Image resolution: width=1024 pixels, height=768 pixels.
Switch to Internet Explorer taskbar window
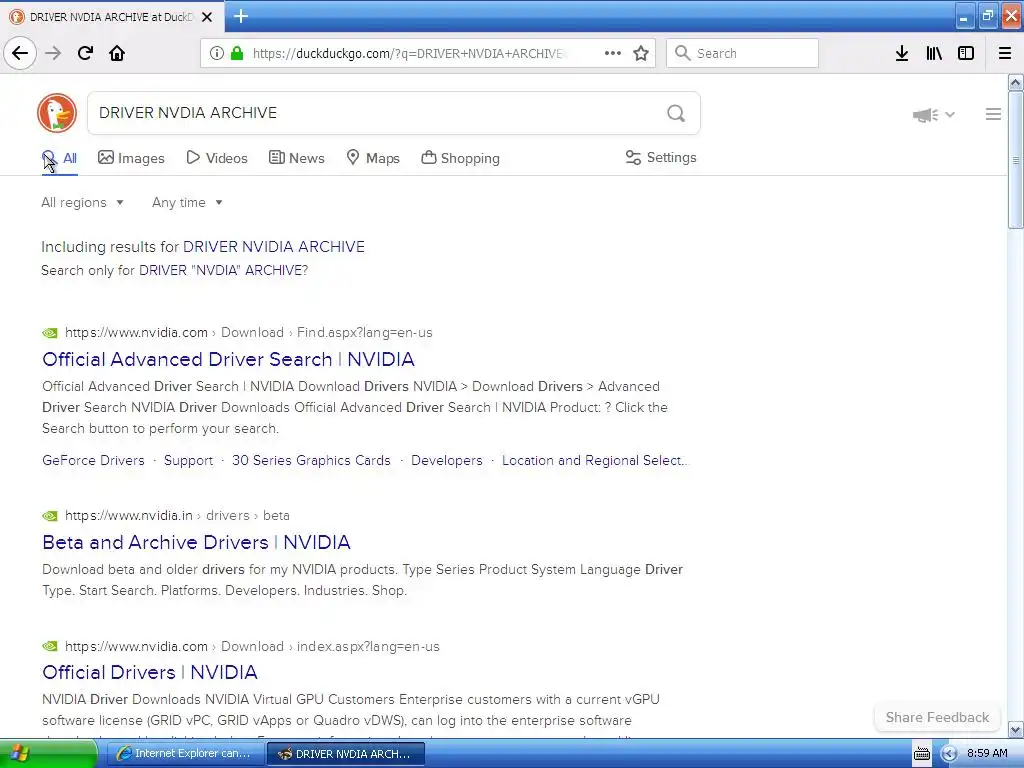click(x=184, y=754)
